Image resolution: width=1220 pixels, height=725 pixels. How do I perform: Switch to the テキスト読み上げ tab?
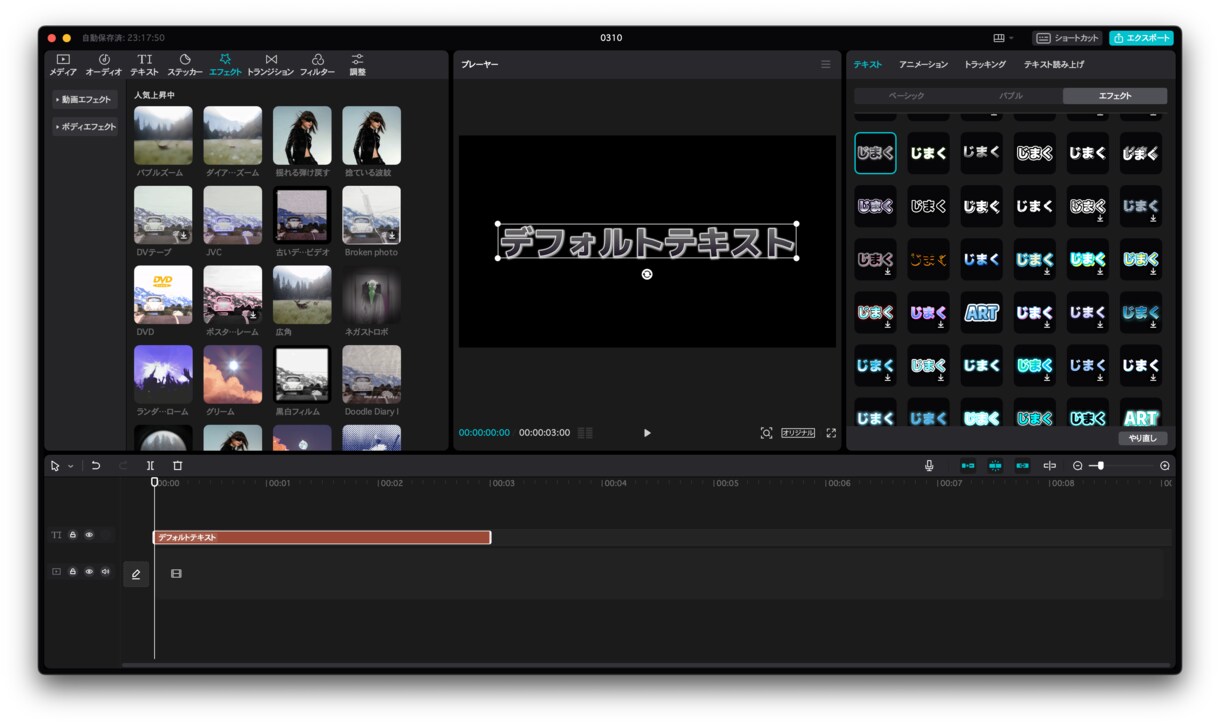click(1054, 64)
